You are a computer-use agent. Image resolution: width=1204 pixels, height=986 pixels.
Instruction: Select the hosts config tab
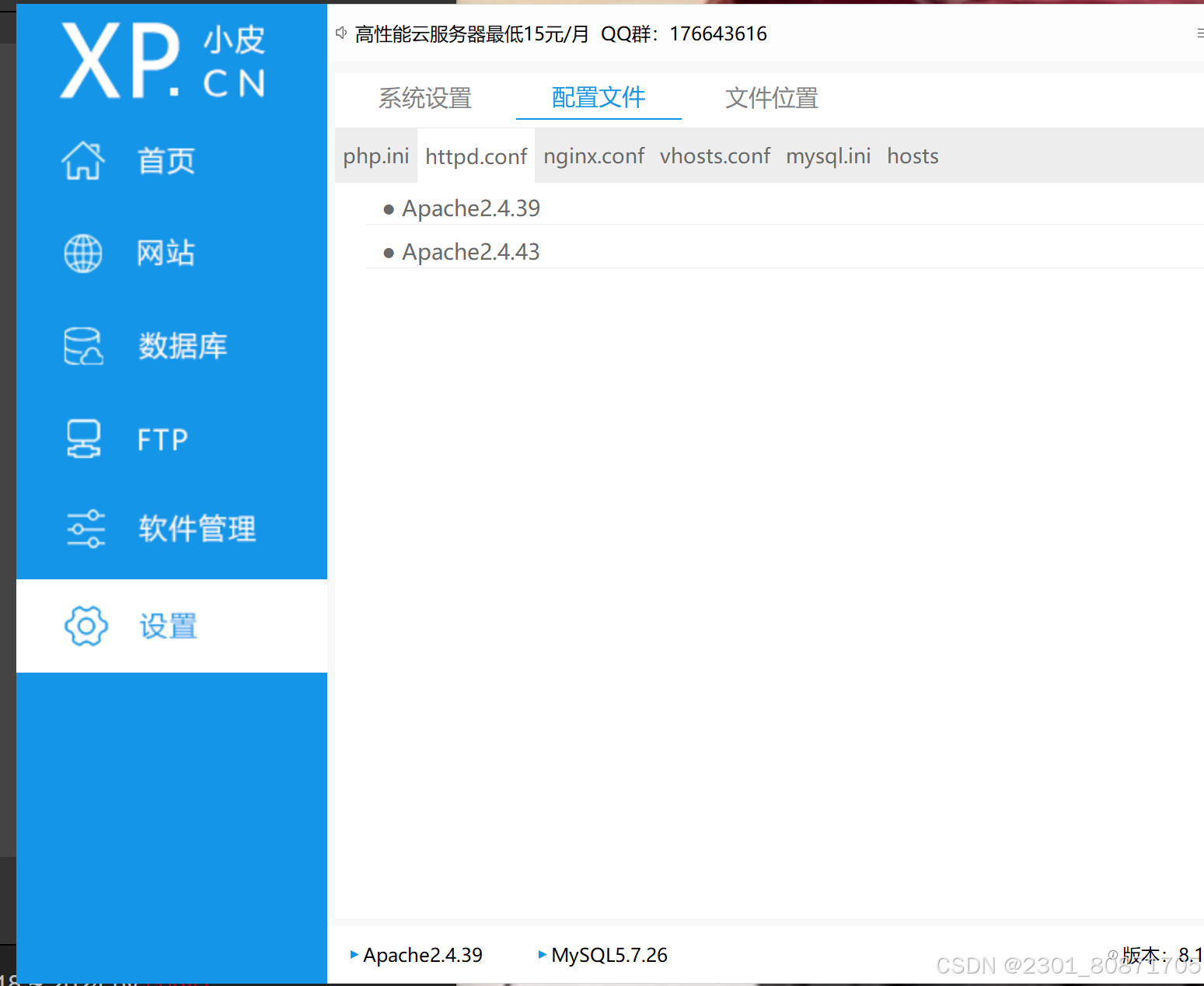(913, 156)
